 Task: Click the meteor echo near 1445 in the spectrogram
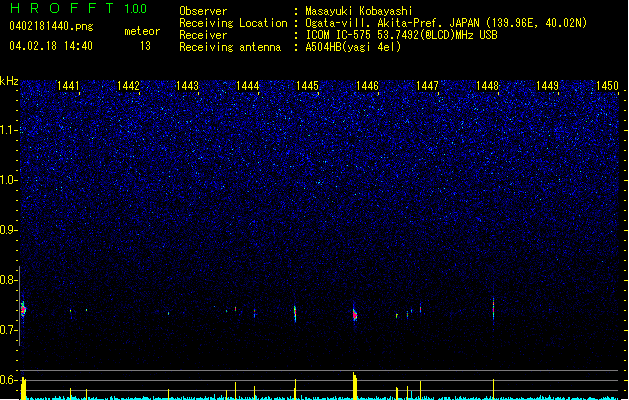(295, 314)
